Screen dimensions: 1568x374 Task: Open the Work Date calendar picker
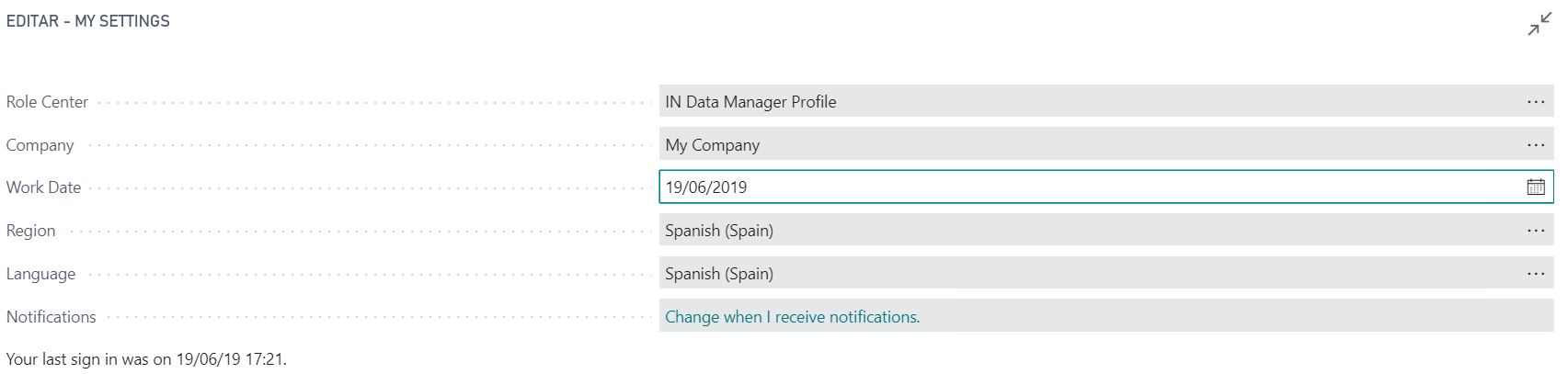pos(1536,187)
